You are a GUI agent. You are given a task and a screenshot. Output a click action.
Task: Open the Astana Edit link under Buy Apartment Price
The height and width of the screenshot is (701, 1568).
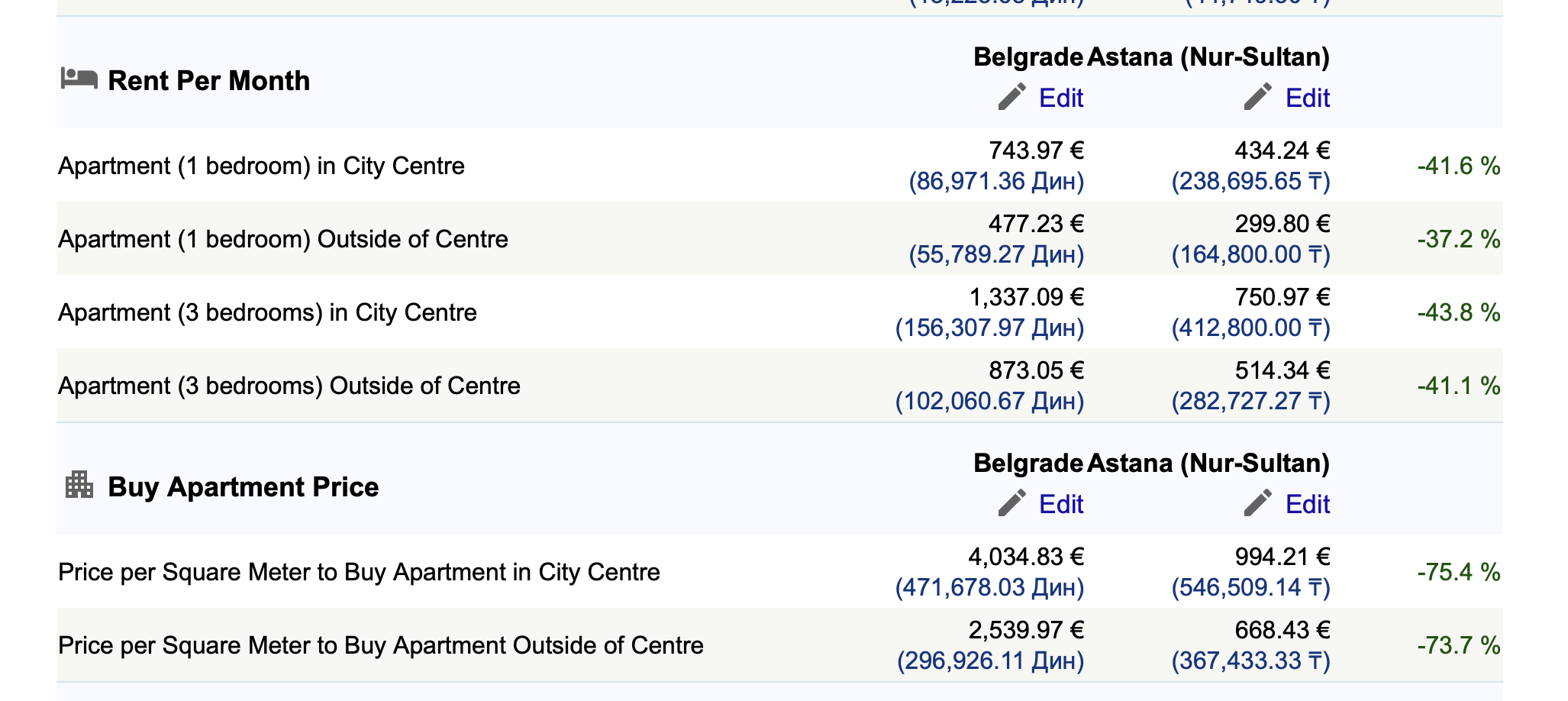coord(1308,504)
